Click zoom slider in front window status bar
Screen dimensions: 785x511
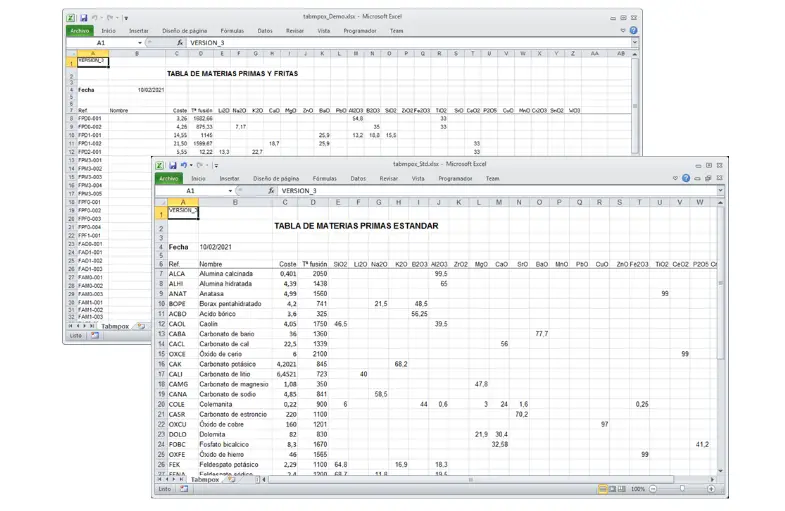(x=681, y=490)
